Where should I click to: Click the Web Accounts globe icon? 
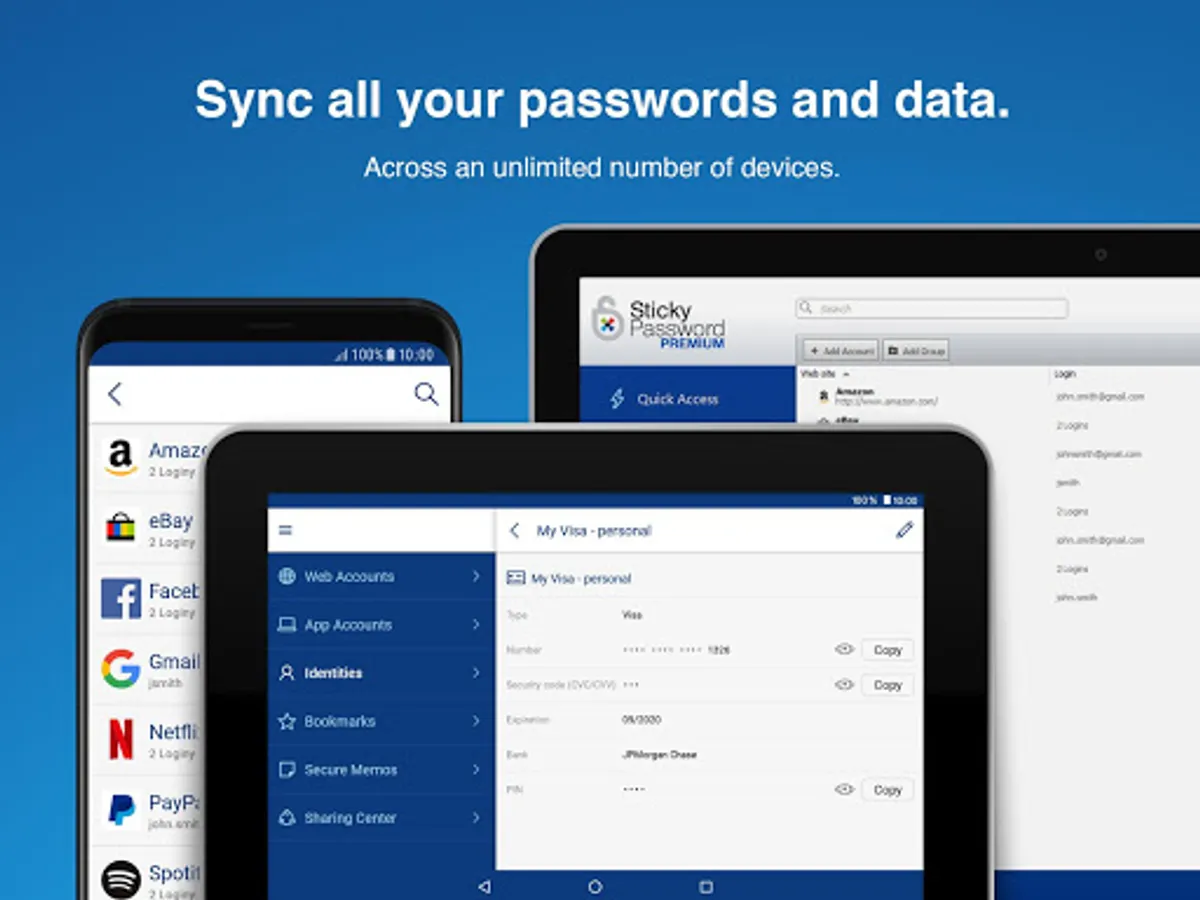(287, 576)
